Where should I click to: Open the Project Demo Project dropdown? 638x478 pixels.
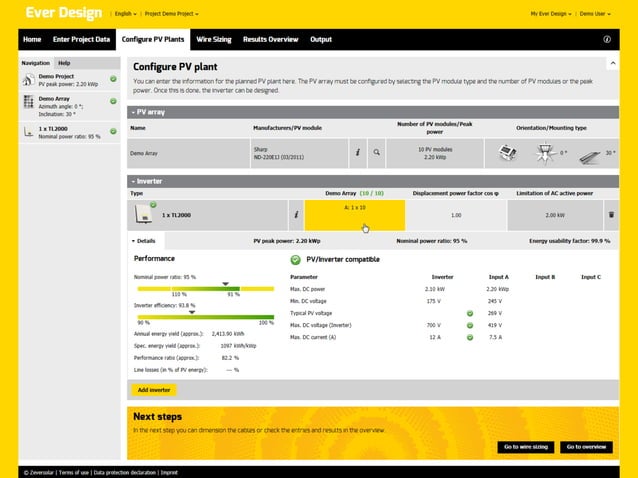[170, 14]
